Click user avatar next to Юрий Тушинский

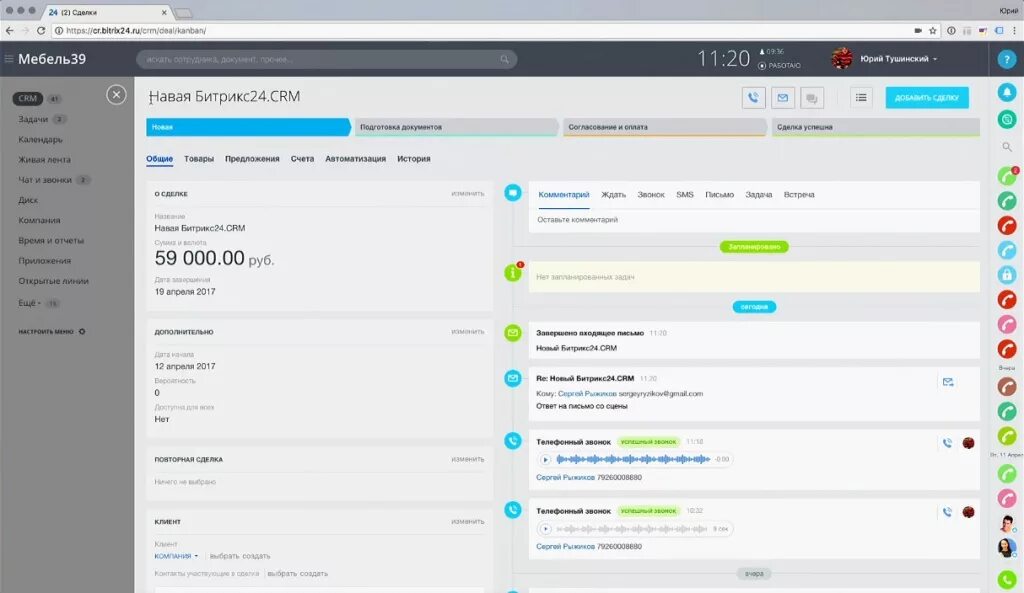[842, 59]
